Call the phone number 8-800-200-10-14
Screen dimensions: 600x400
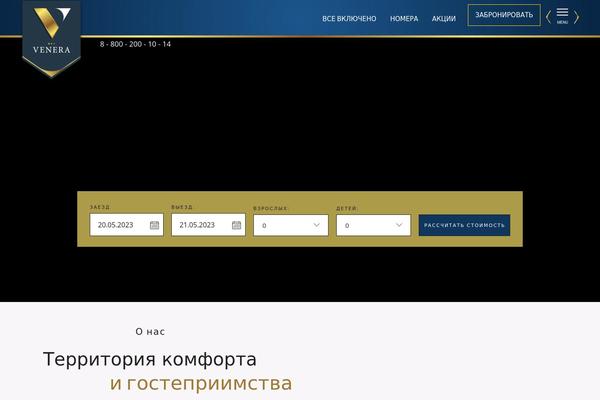pos(135,44)
